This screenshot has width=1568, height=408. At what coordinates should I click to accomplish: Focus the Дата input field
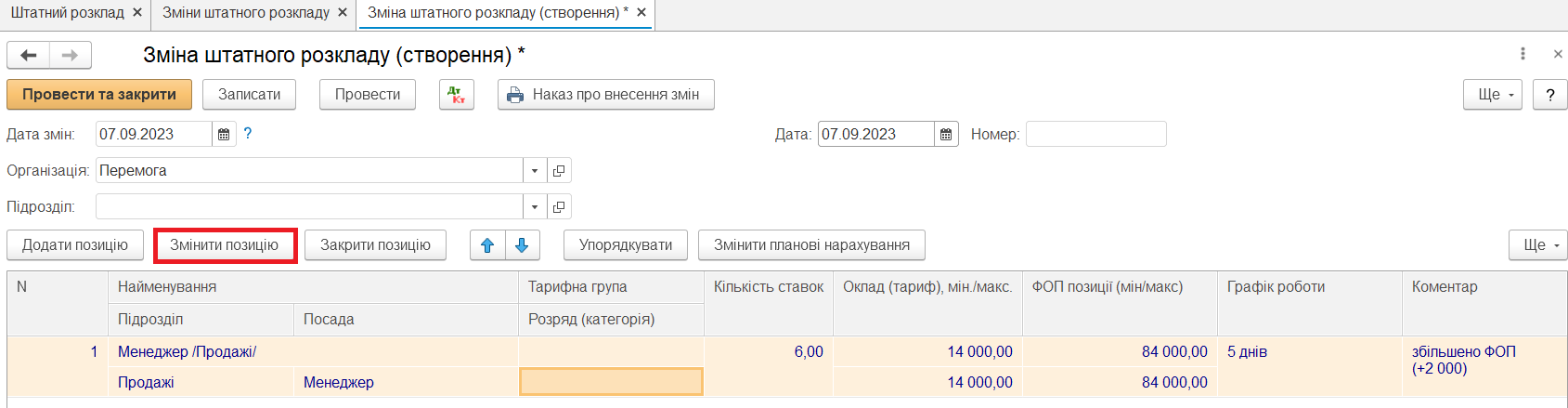coord(875,135)
